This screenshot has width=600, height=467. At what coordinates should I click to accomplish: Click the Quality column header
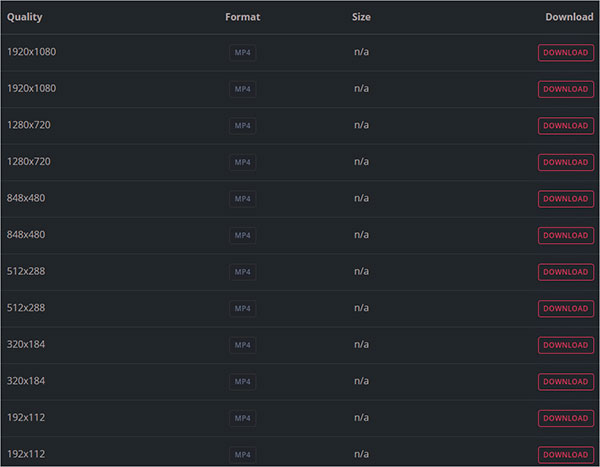click(25, 17)
